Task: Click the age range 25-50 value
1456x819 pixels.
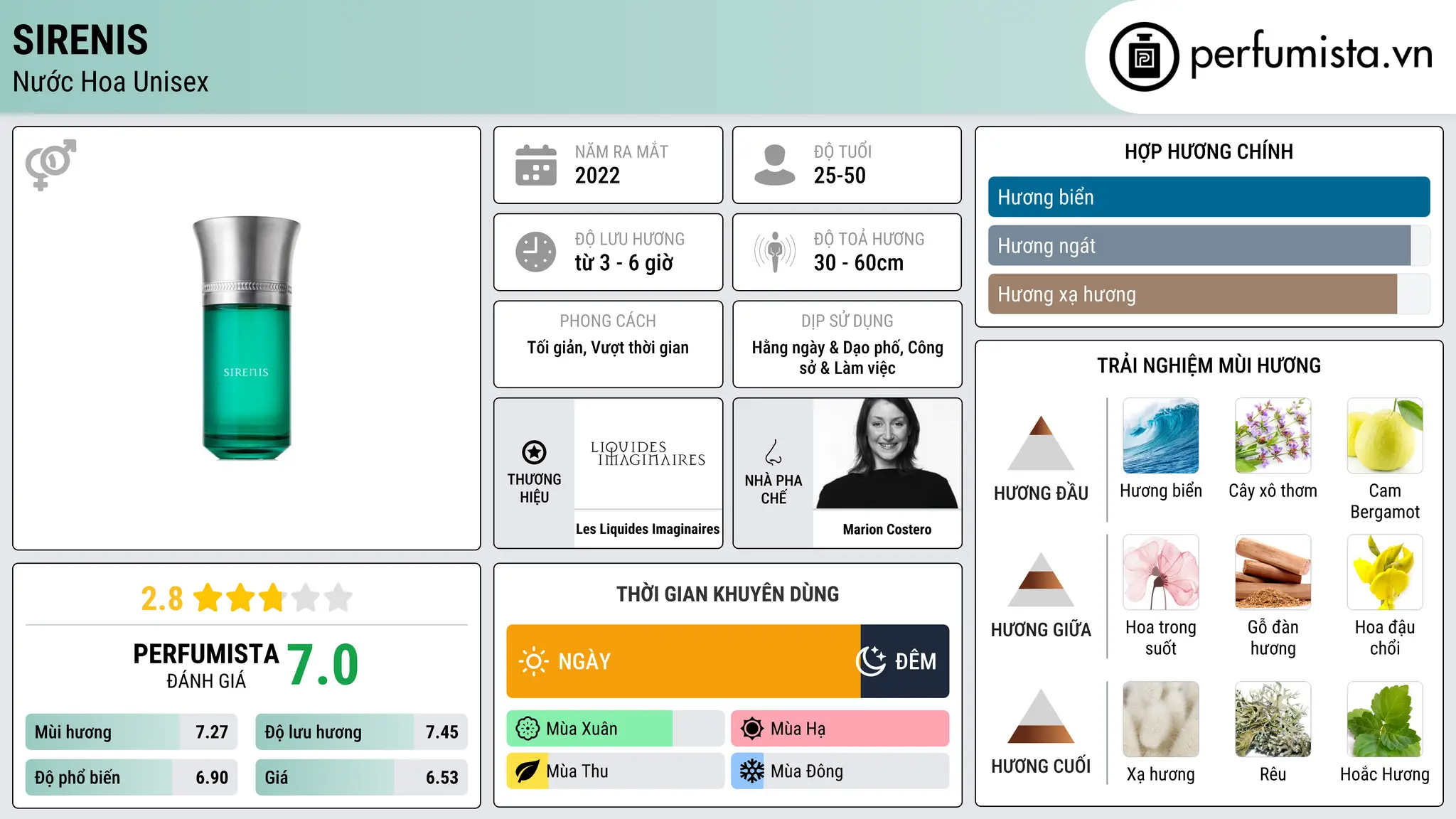Action: (840, 176)
